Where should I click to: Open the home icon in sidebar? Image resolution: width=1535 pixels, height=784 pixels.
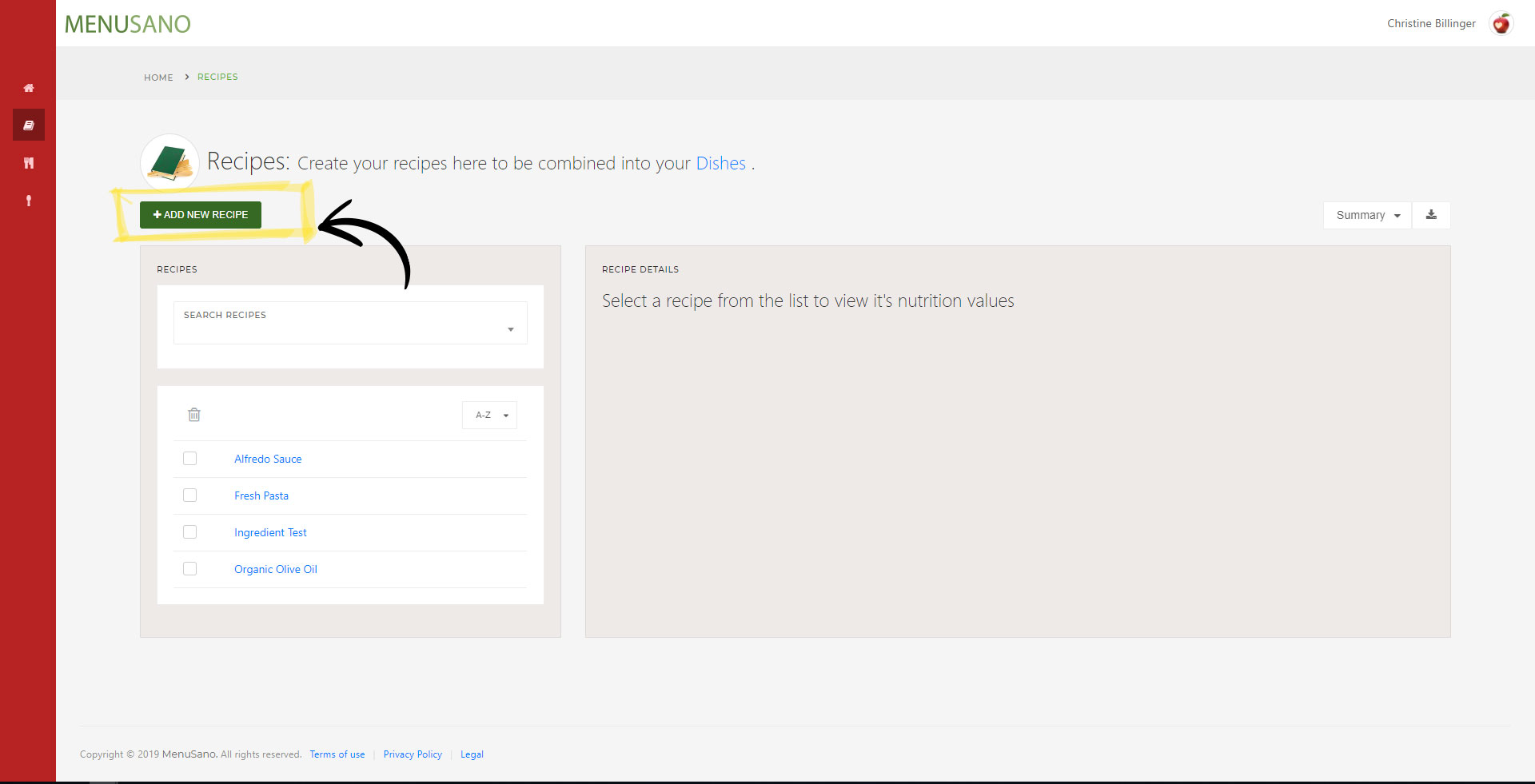coord(29,88)
